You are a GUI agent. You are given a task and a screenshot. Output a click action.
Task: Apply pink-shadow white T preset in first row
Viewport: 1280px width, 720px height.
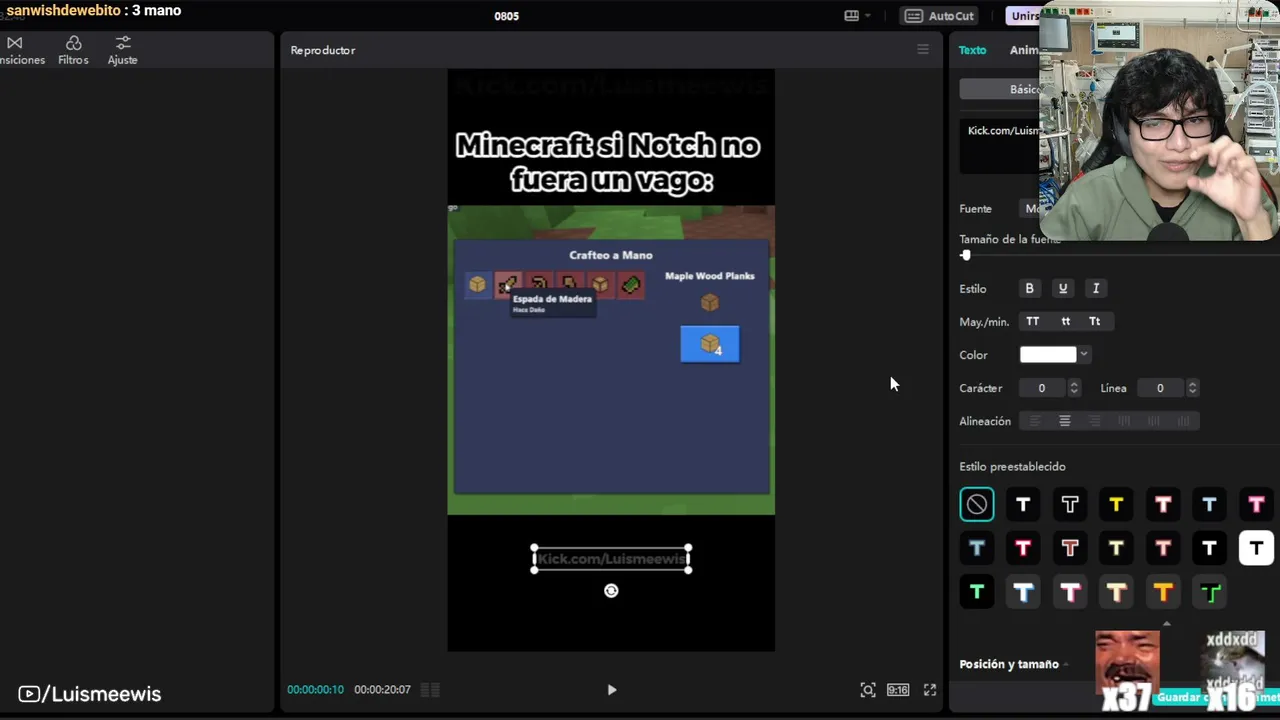tap(1163, 505)
